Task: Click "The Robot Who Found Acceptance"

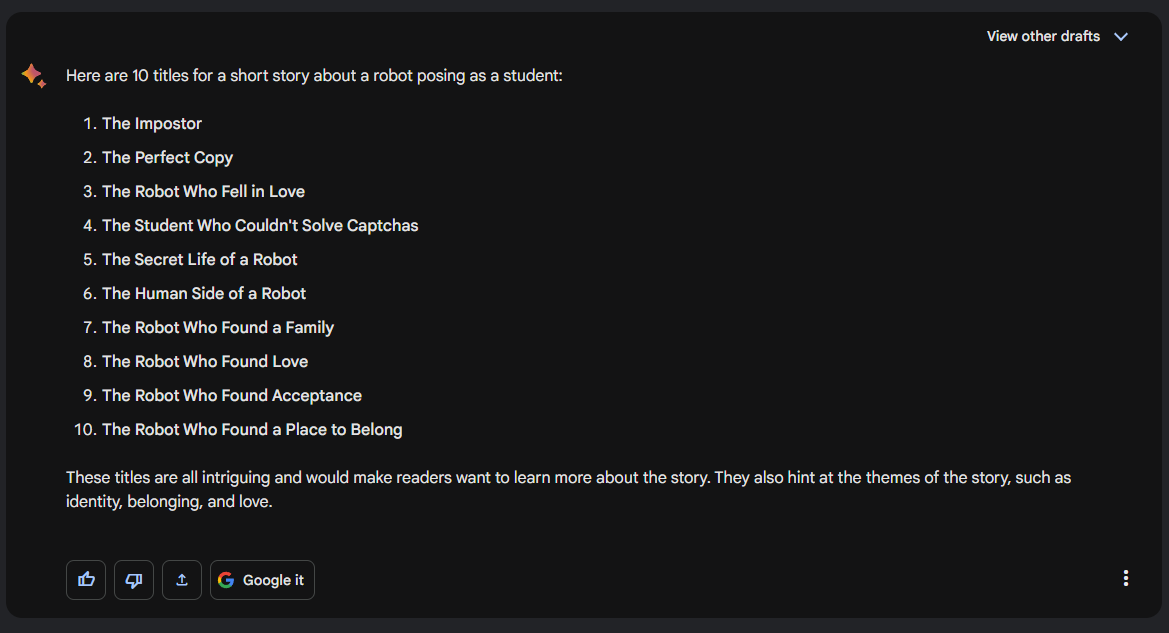Action: pyautogui.click(x=232, y=396)
